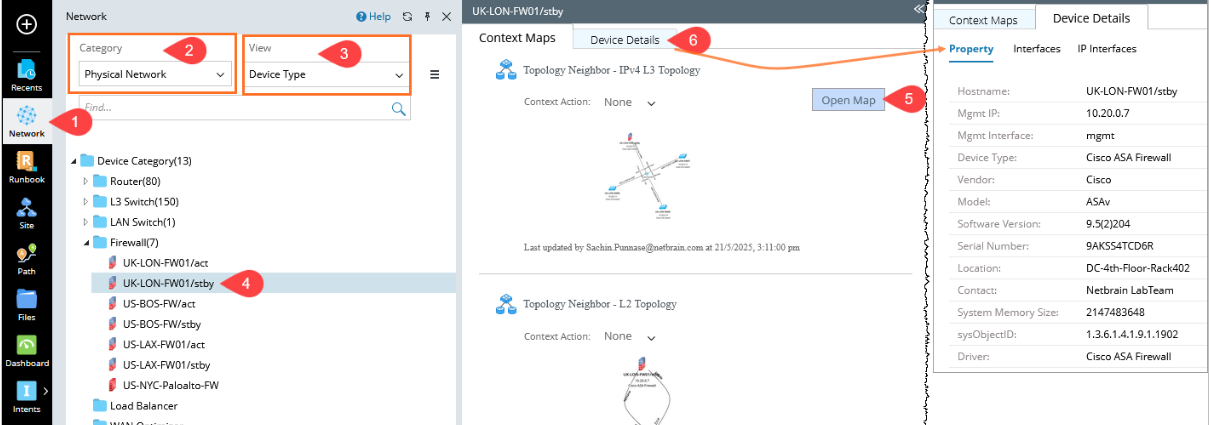Click the L2 Topology neighbor icon
Screen dimensions: 1211x425
click(506, 304)
